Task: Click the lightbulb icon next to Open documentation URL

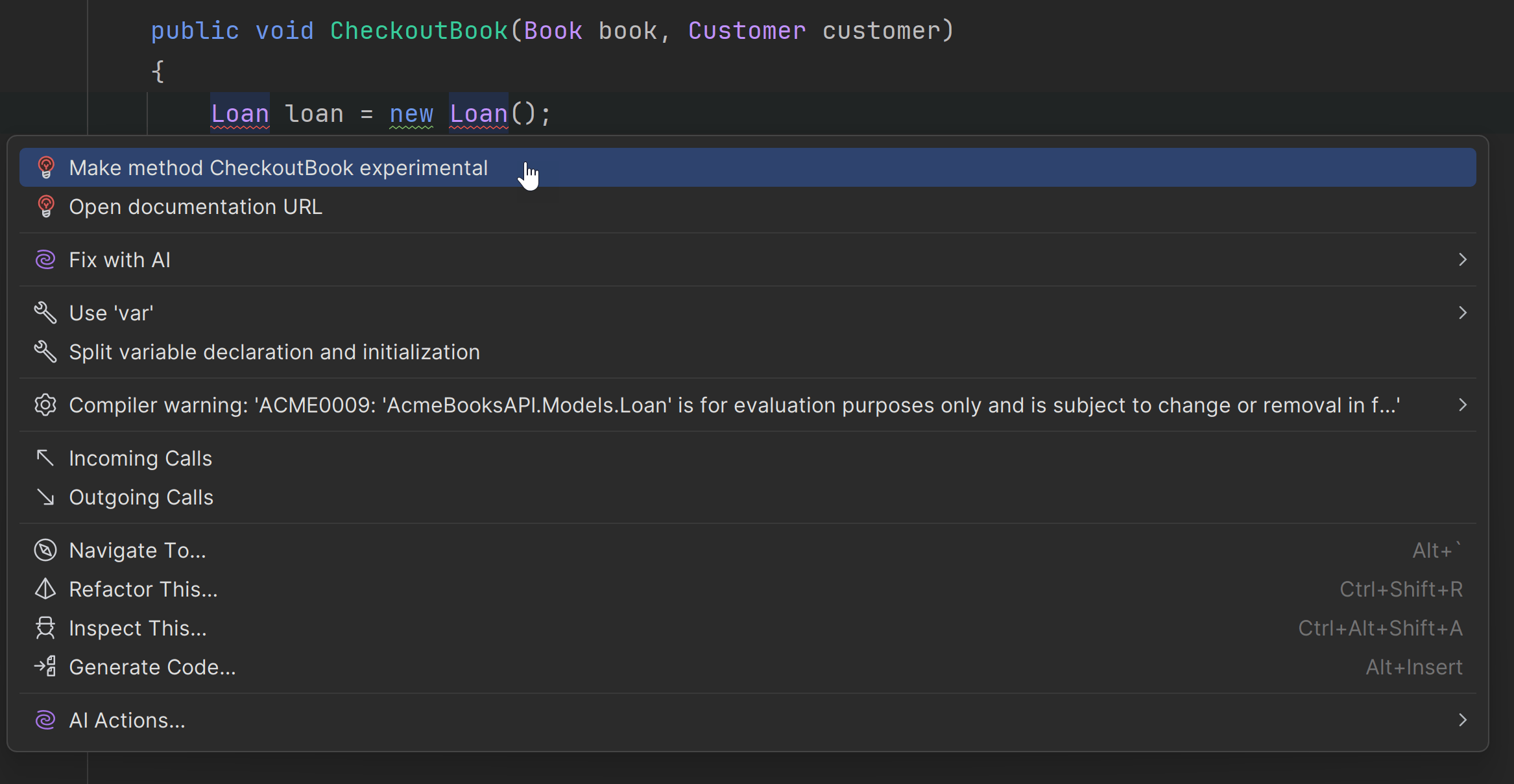Action: point(45,207)
